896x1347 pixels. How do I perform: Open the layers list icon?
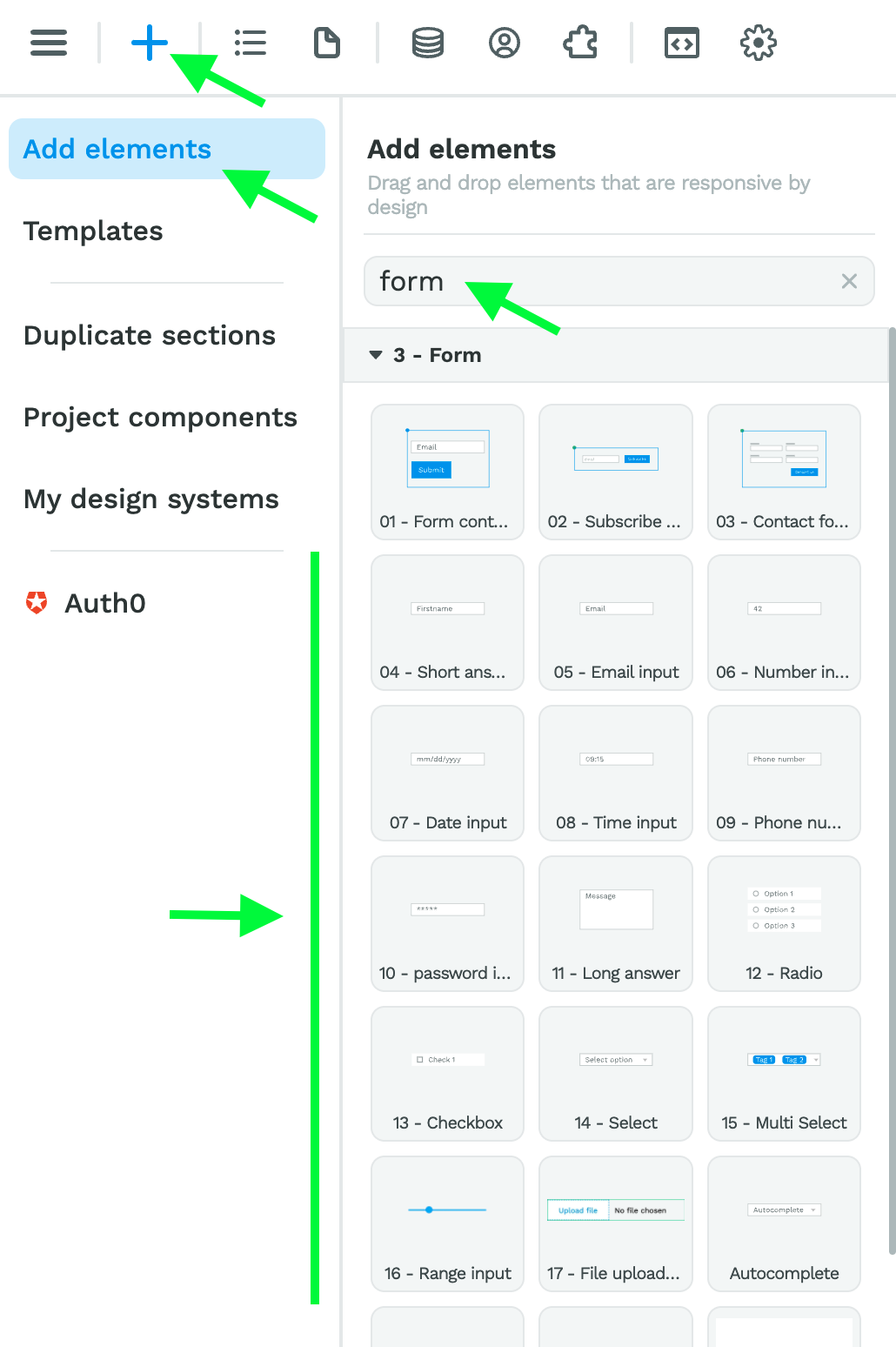click(x=251, y=43)
